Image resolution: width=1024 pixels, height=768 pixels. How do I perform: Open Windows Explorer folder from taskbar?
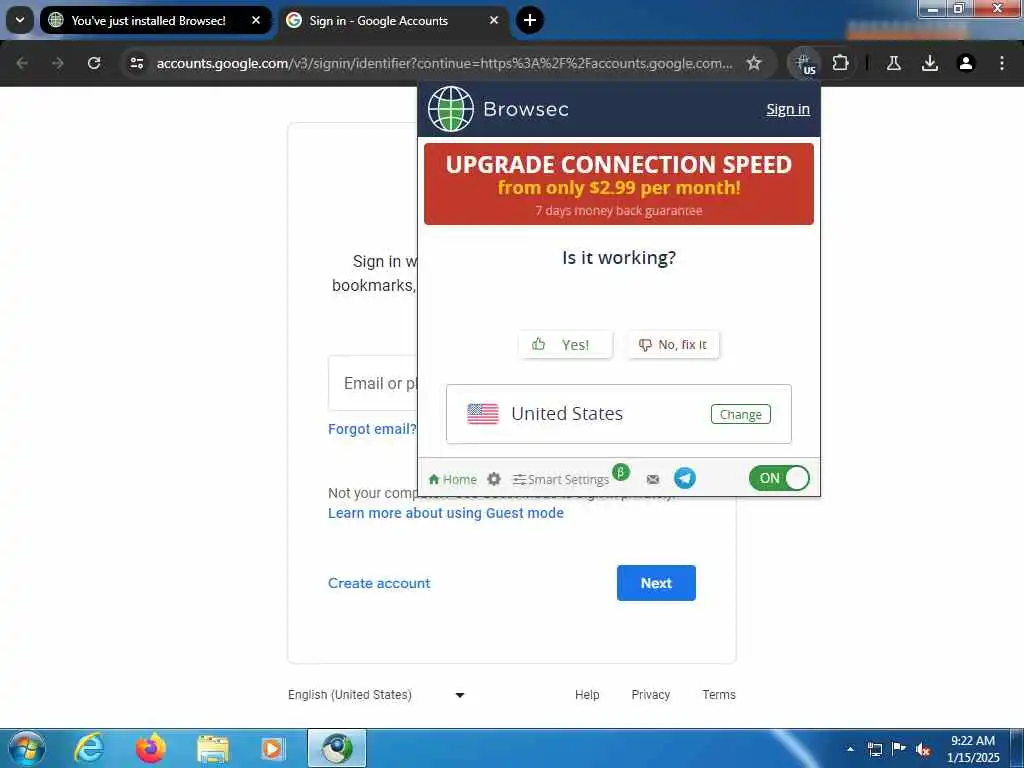point(212,750)
